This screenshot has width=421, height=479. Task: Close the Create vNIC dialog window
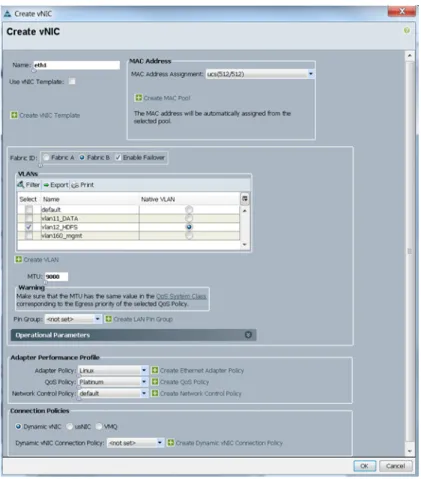point(401,11)
